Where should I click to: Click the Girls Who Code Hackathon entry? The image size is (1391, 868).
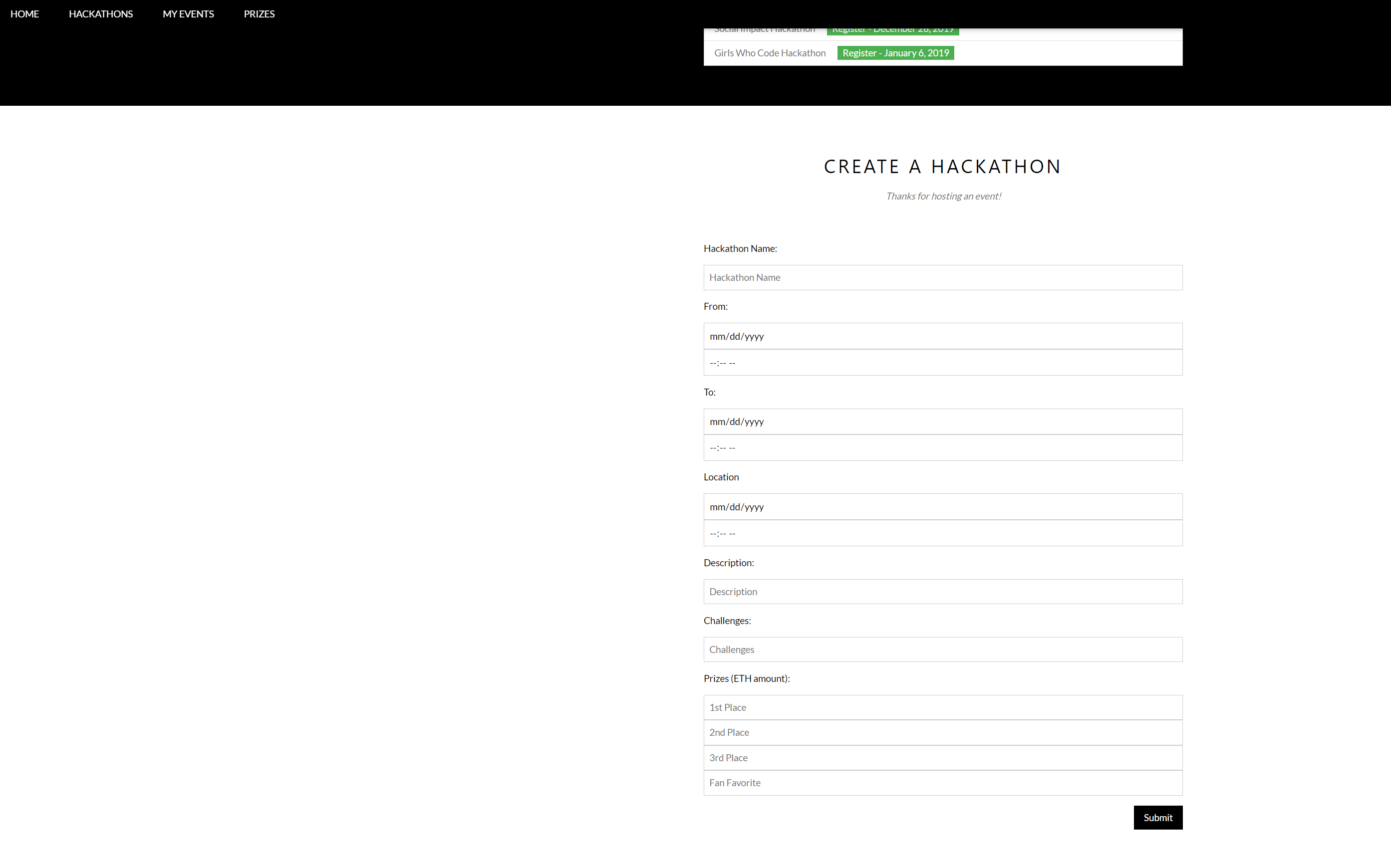click(770, 53)
